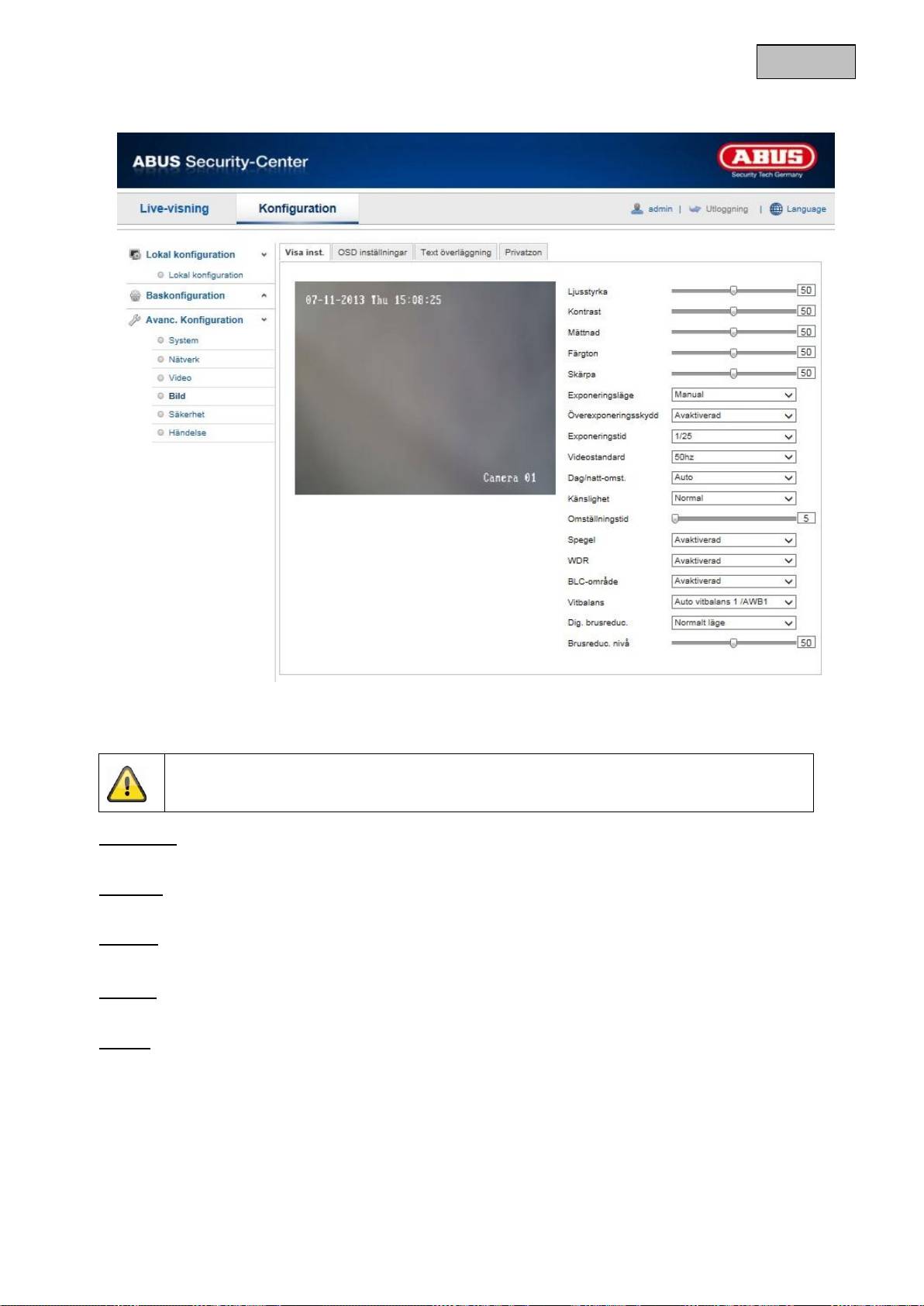Open the OSD inställningar tab
The width and height of the screenshot is (924, 1306).
tap(372, 253)
